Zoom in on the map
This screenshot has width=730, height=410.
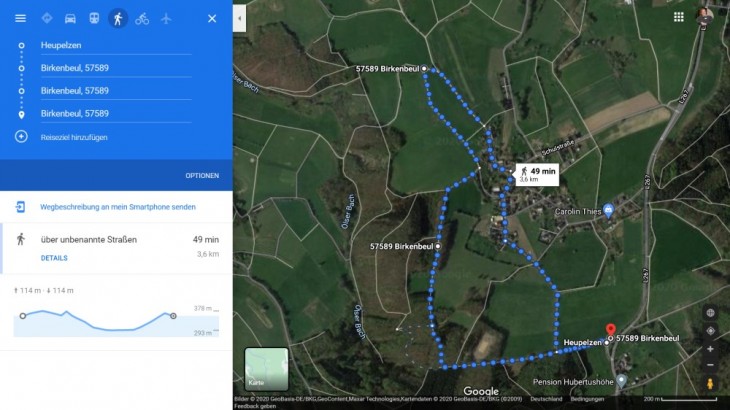(710, 349)
